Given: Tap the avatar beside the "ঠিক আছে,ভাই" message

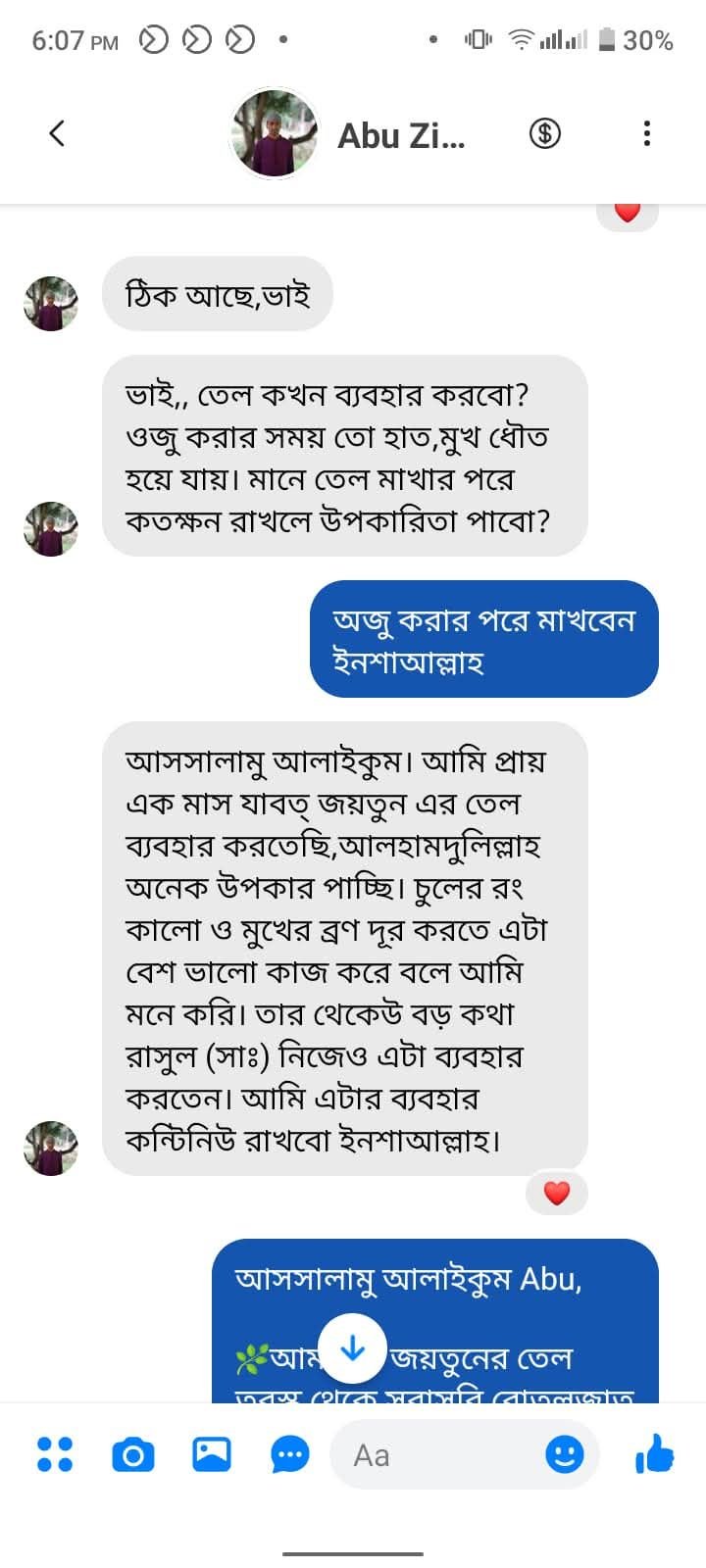Looking at the screenshot, I should click(x=50, y=304).
